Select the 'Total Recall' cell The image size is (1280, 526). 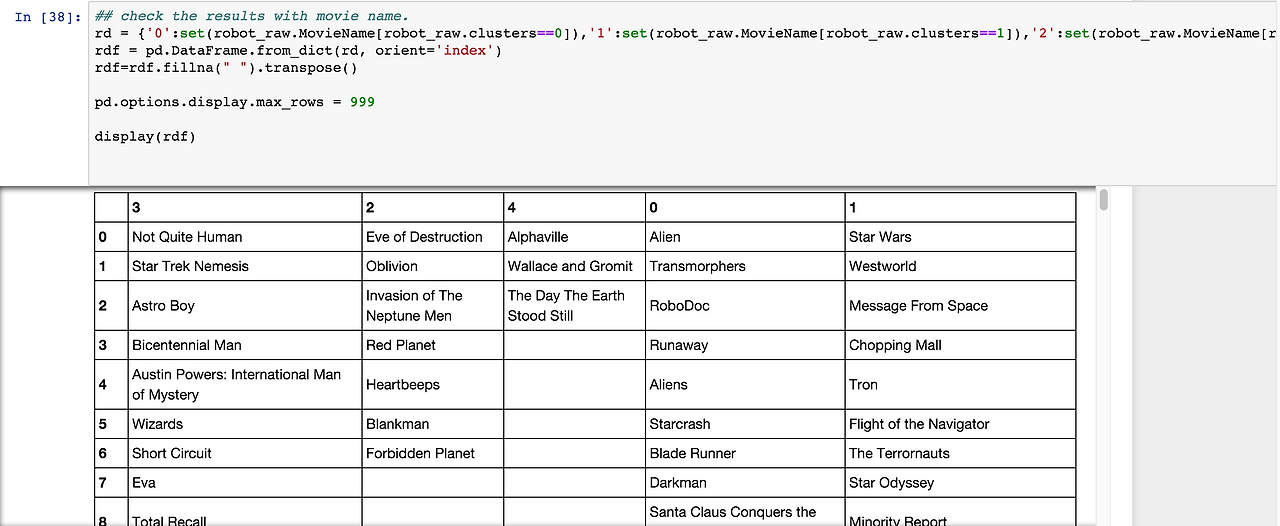point(245,512)
